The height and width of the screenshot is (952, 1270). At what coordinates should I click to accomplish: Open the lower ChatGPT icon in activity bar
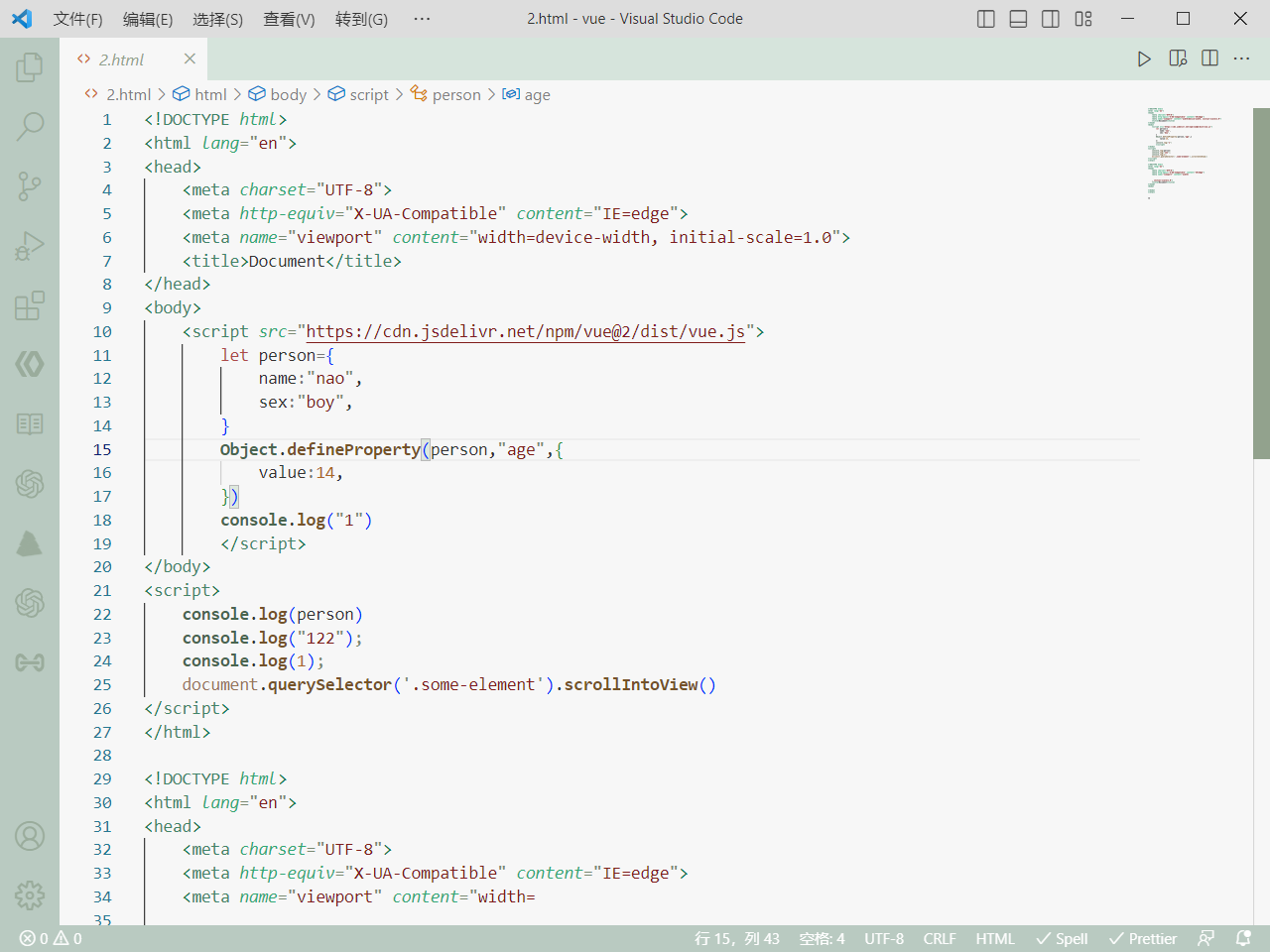point(30,602)
